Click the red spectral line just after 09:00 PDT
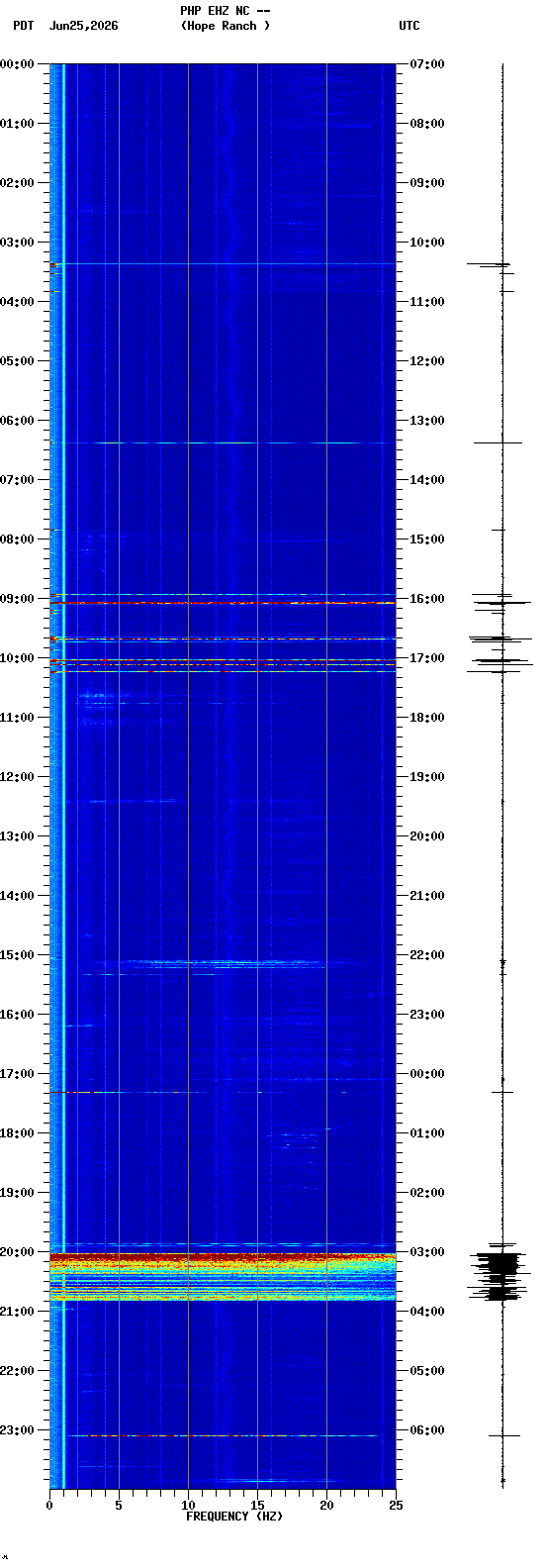 pyautogui.click(x=223, y=602)
